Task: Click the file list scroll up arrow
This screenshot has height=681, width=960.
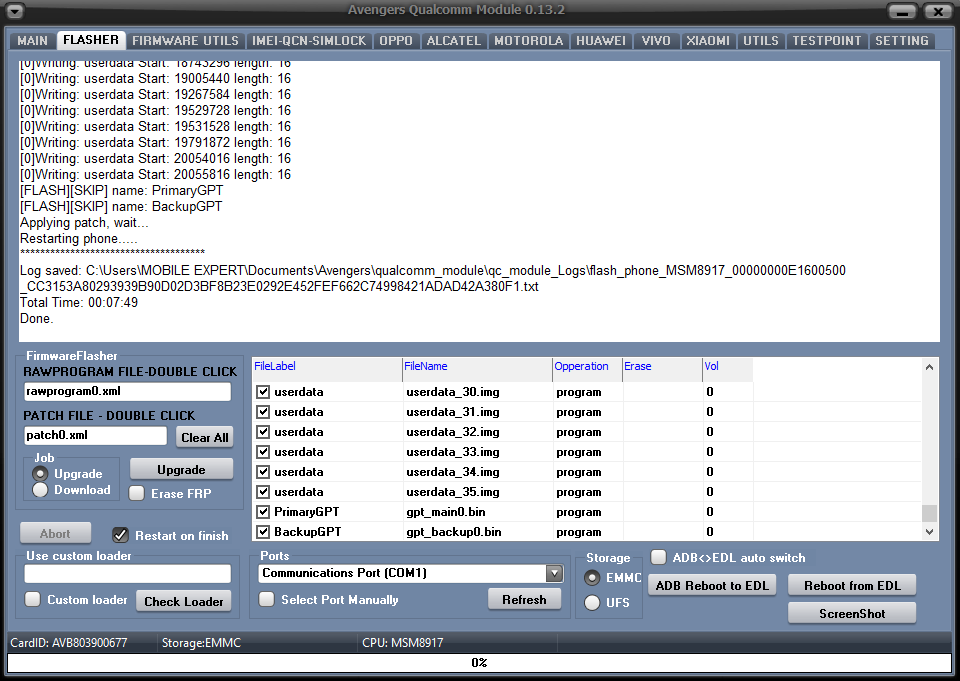Action: (929, 367)
